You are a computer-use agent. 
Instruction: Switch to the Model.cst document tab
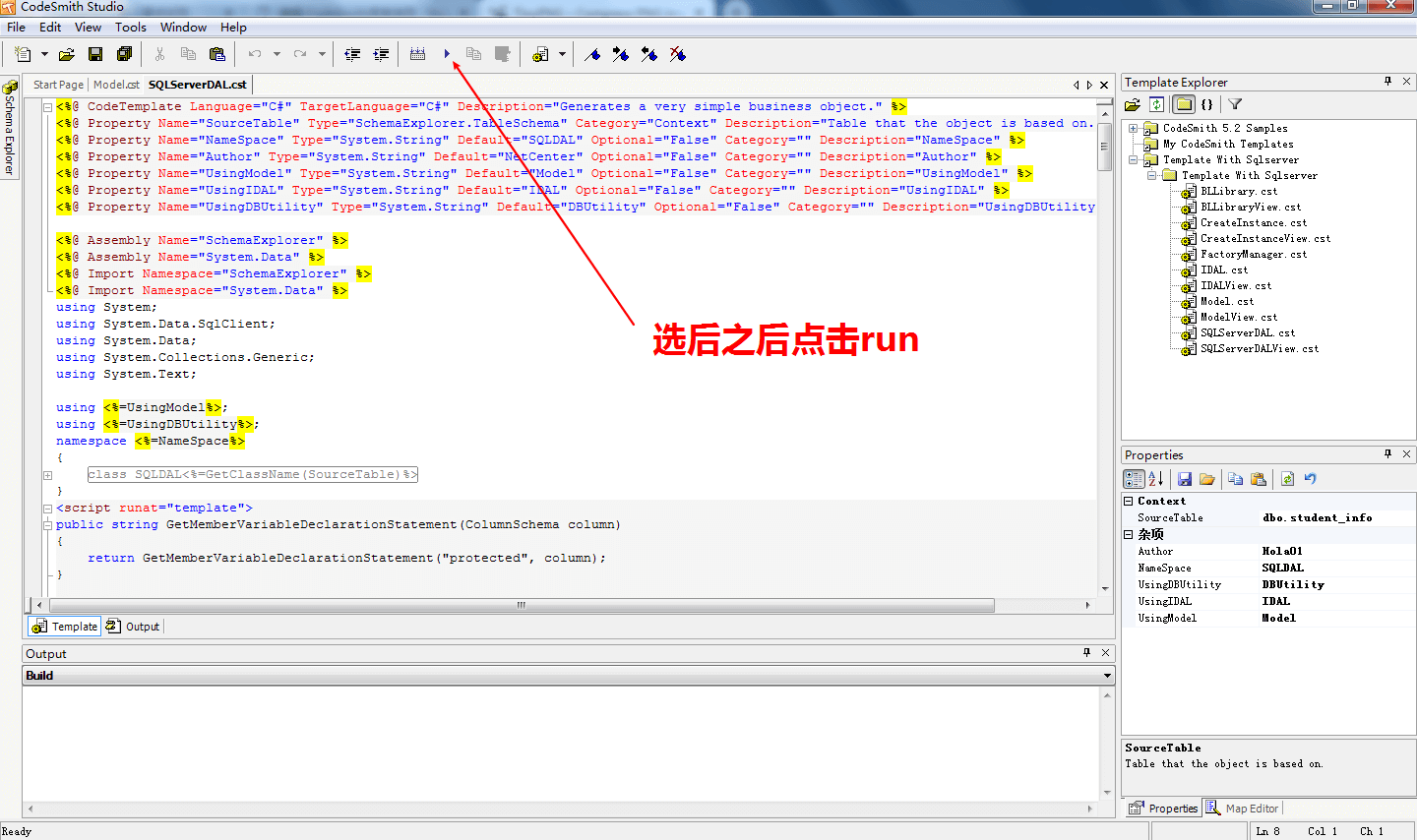click(x=116, y=85)
